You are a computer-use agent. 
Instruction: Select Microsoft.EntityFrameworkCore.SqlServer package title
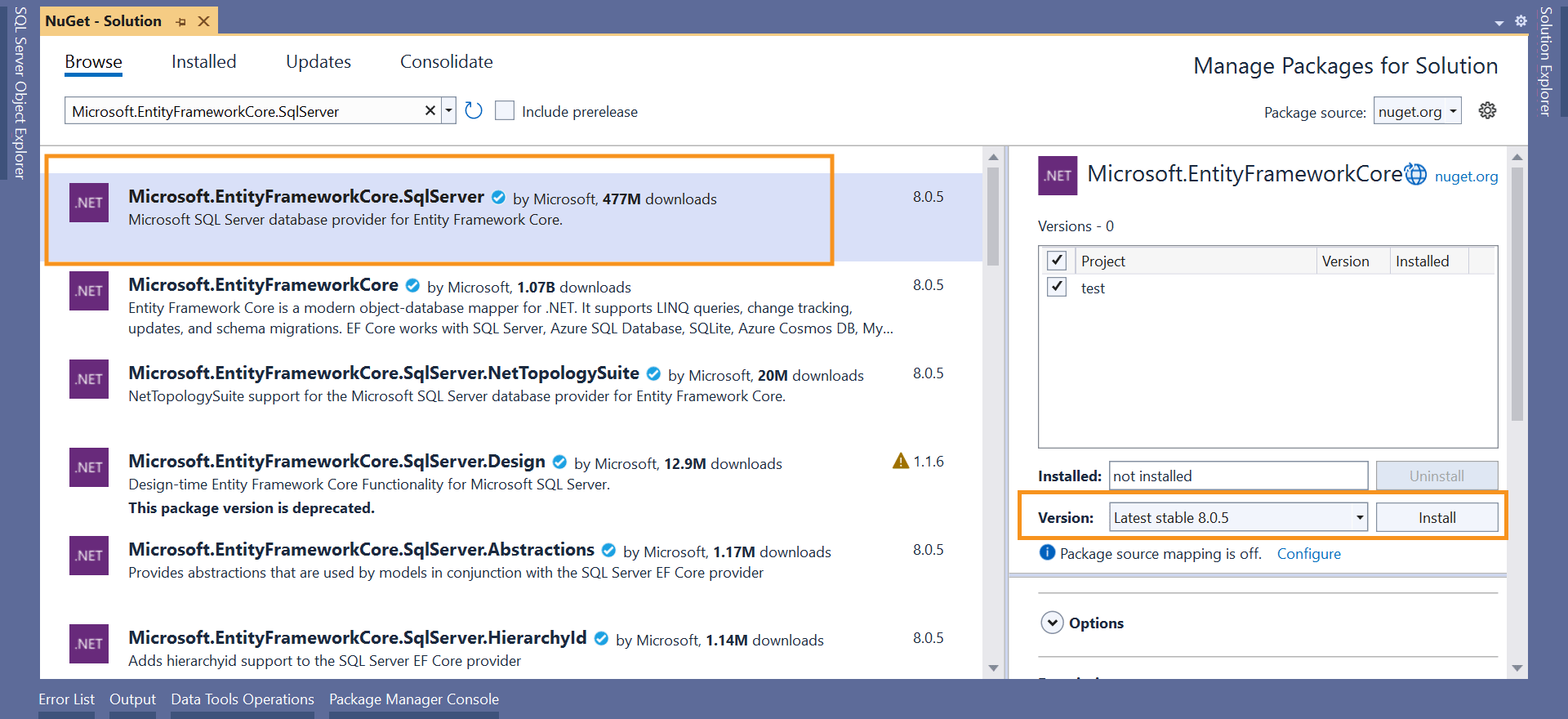(x=306, y=196)
